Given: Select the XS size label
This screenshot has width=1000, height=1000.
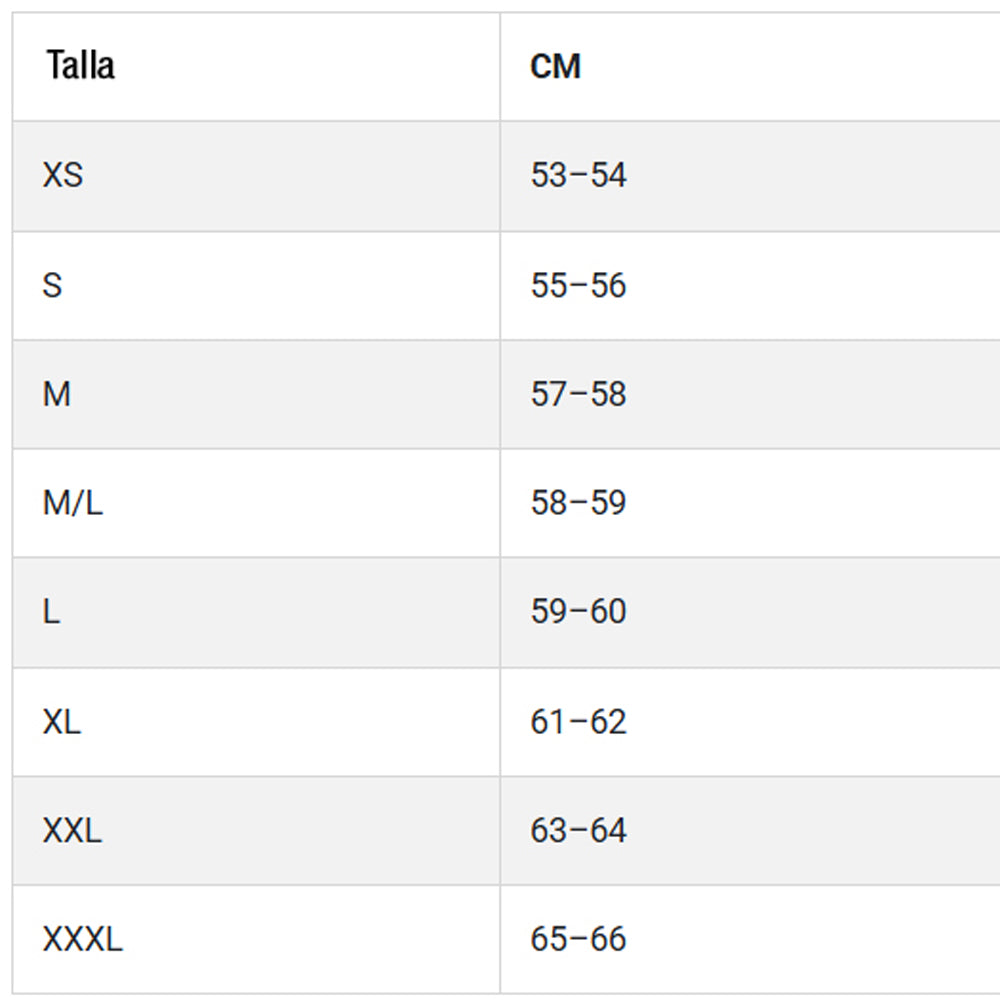Looking at the screenshot, I should coord(62,176).
